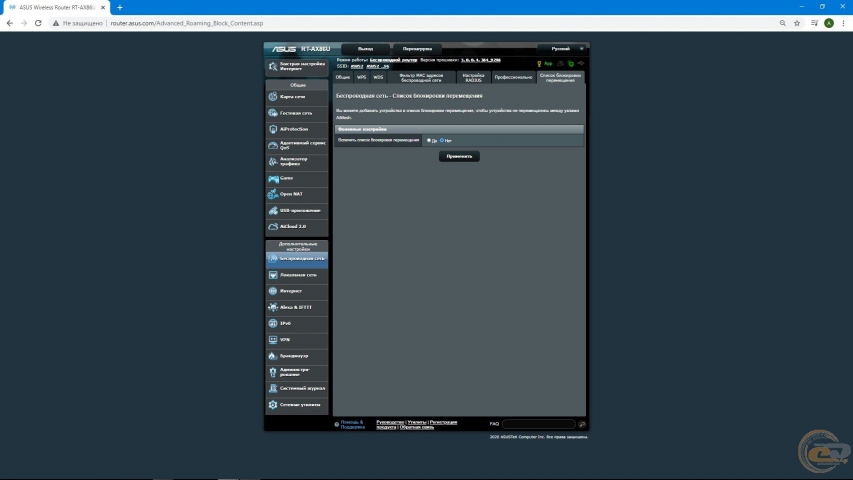Click the second SSID link
This screenshot has width=853, height=480.
378,66
